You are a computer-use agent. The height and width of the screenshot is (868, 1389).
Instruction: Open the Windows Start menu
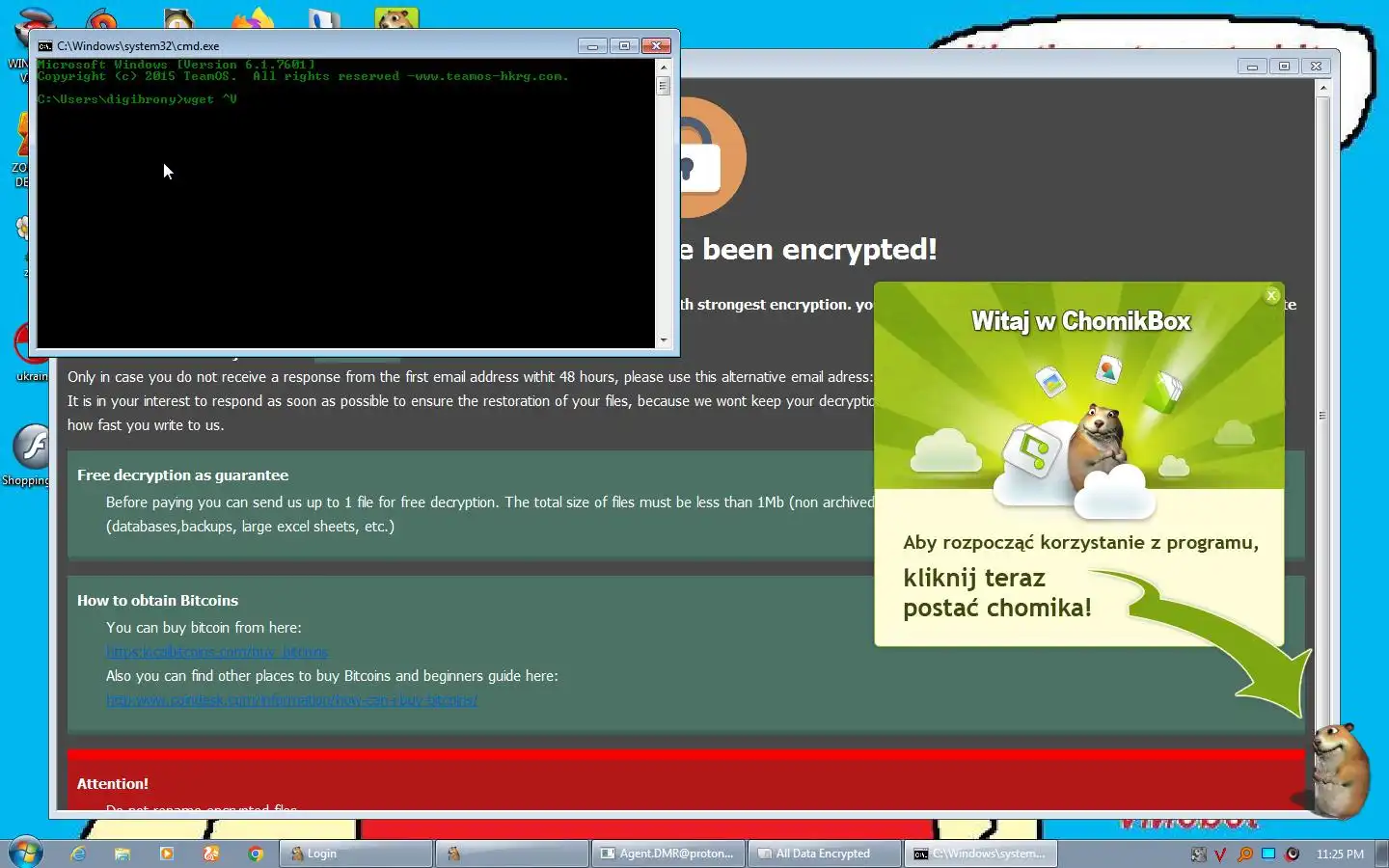(26, 854)
